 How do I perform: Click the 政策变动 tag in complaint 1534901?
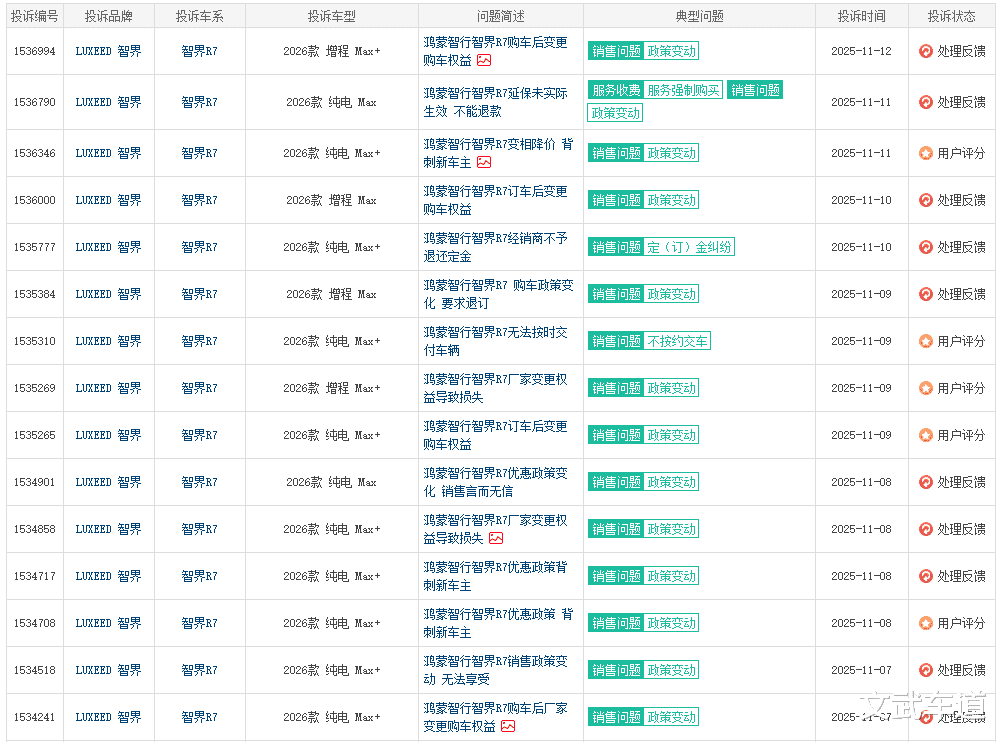(671, 482)
